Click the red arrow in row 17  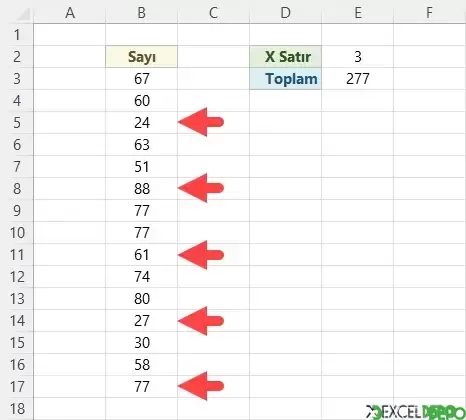pyautogui.click(x=201, y=386)
